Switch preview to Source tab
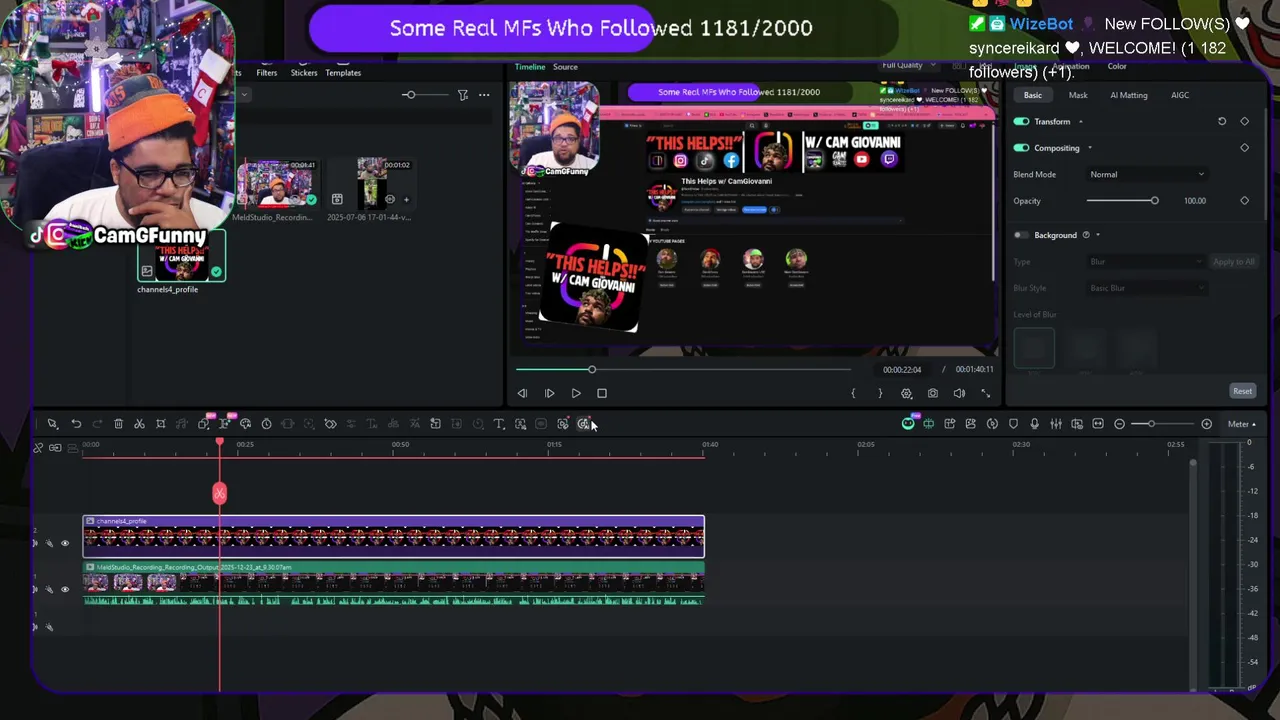The width and height of the screenshot is (1280, 720). tap(565, 67)
